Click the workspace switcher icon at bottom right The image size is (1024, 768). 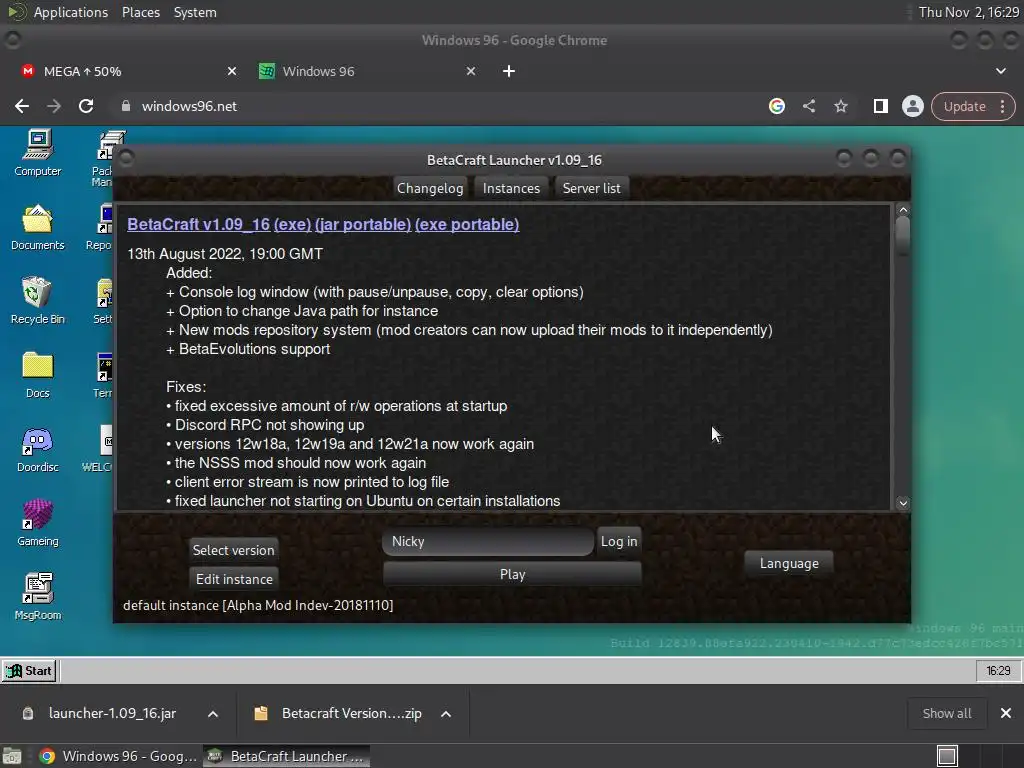(x=947, y=756)
